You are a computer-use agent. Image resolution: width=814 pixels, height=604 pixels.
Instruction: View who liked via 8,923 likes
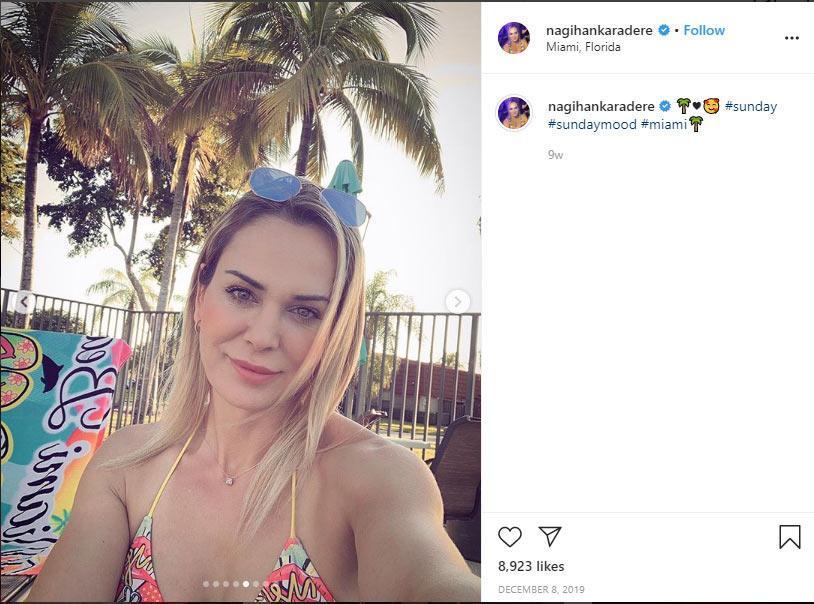tap(532, 566)
